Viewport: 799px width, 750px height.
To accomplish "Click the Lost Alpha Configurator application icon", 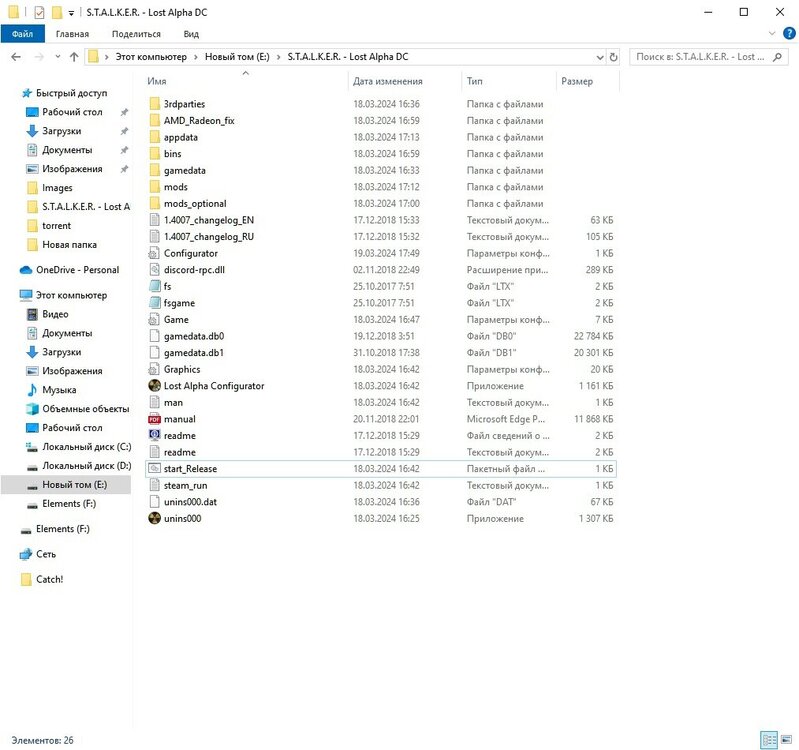I will pos(154,386).
